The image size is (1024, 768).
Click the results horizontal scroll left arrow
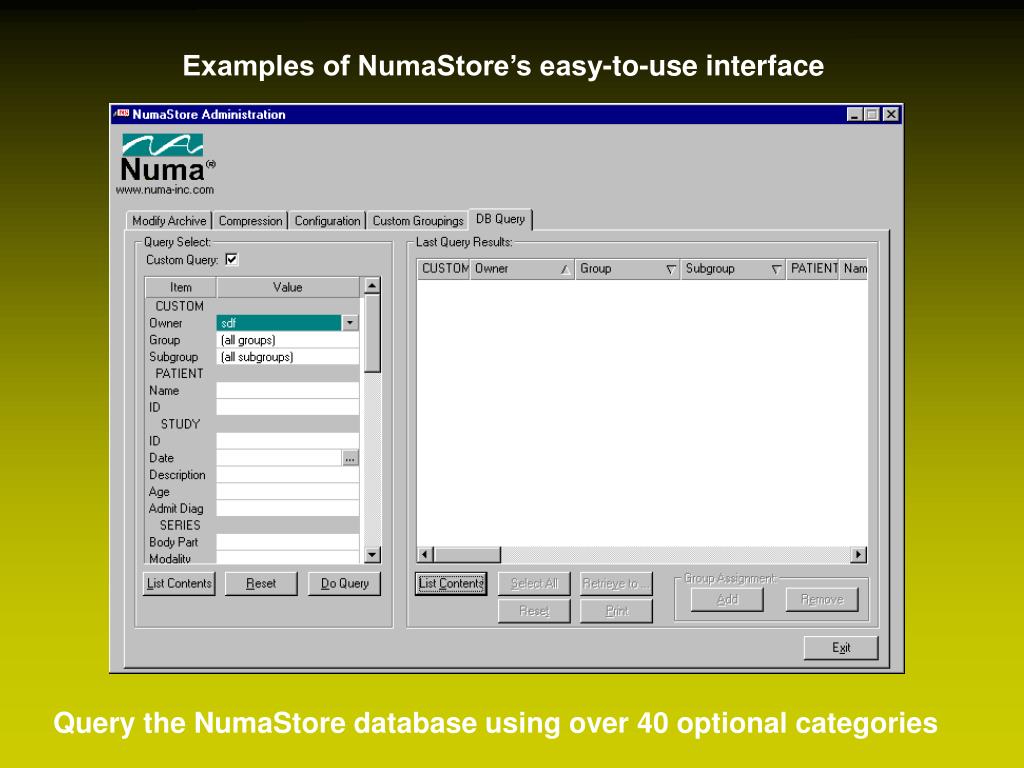click(x=424, y=554)
